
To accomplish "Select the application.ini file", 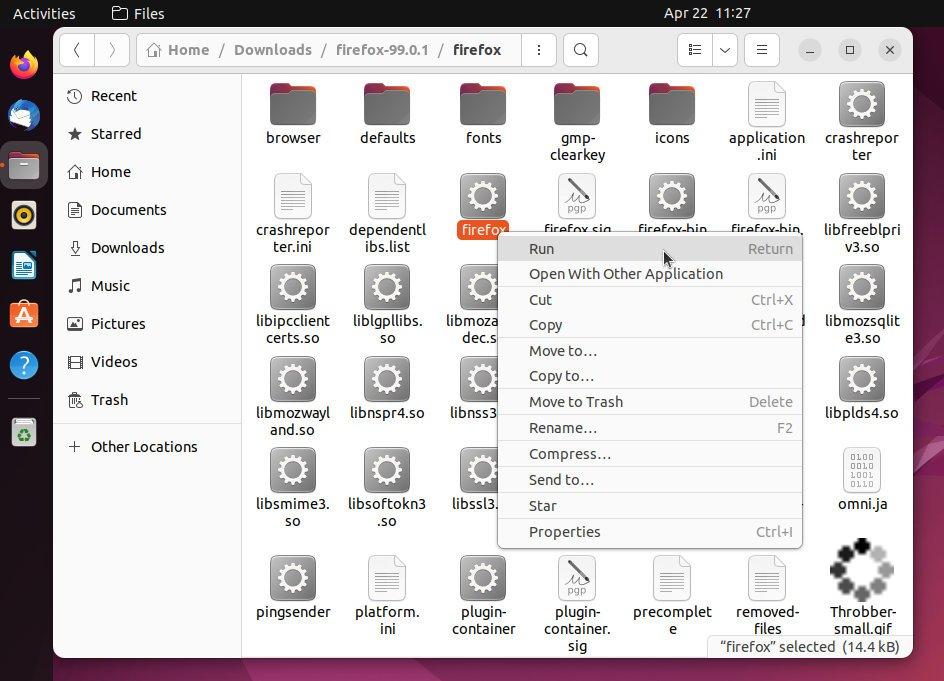I will (766, 105).
